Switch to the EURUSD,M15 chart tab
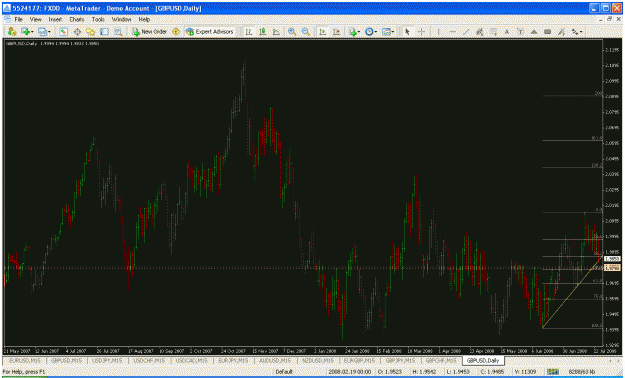Viewport: 625px width, 378px height. (x=24, y=360)
